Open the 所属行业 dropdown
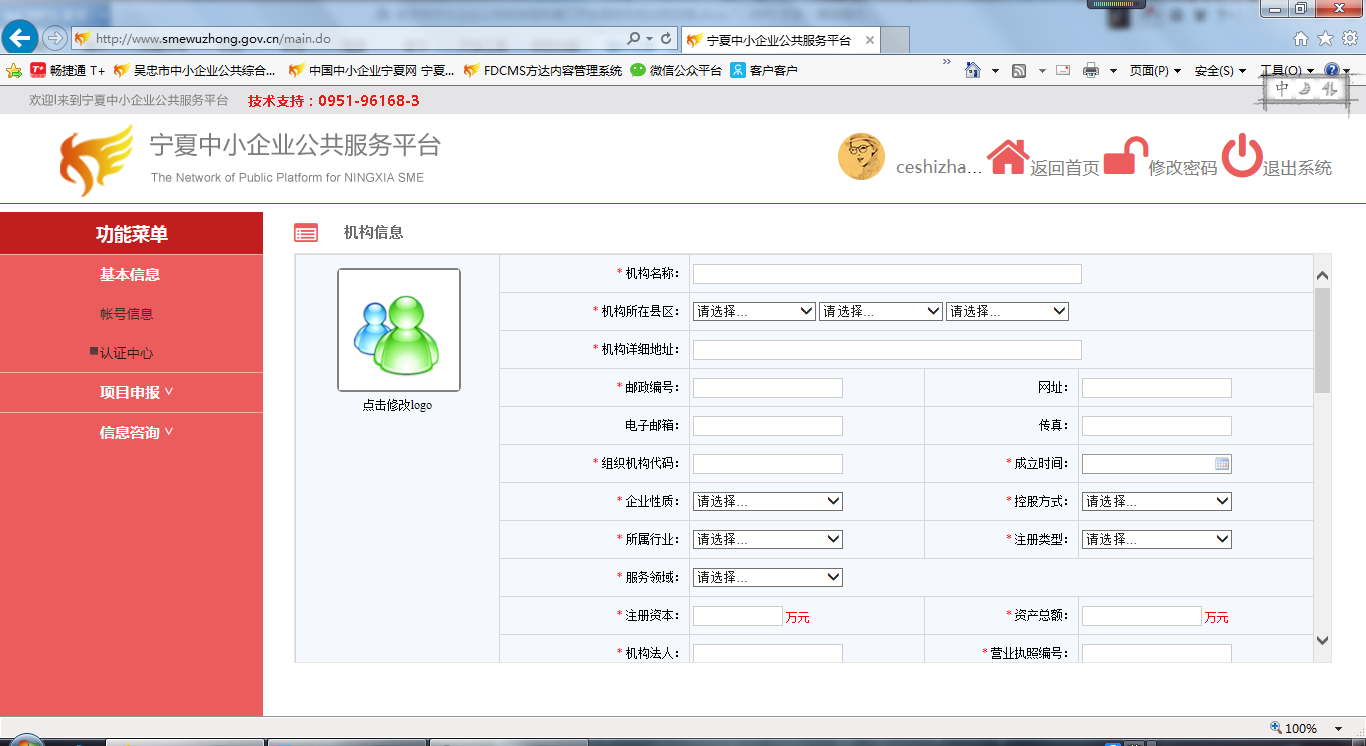1366x746 pixels. (767, 540)
